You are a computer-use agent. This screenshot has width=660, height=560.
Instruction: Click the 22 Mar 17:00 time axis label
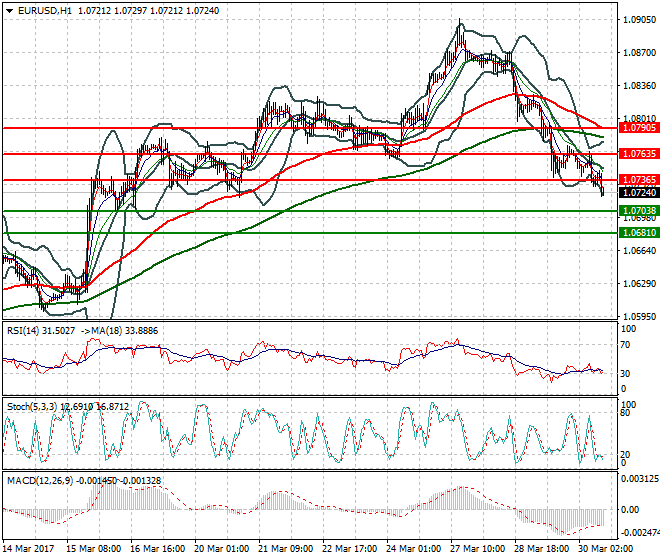(350, 549)
